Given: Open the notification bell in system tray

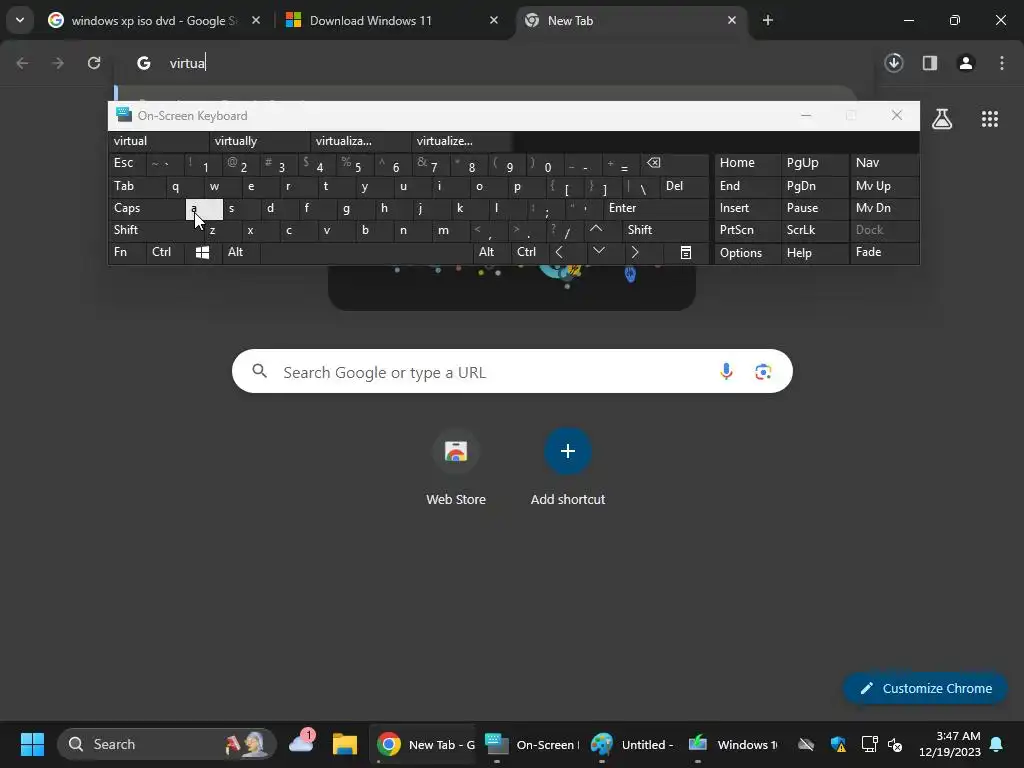Looking at the screenshot, I should point(996,744).
